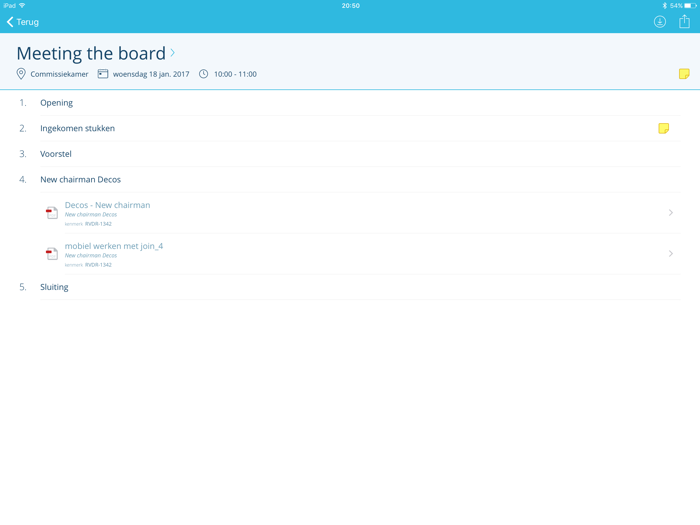Screen dimensions: 700x525
Task: Open the Meeting the board title
Action: click(x=91, y=53)
